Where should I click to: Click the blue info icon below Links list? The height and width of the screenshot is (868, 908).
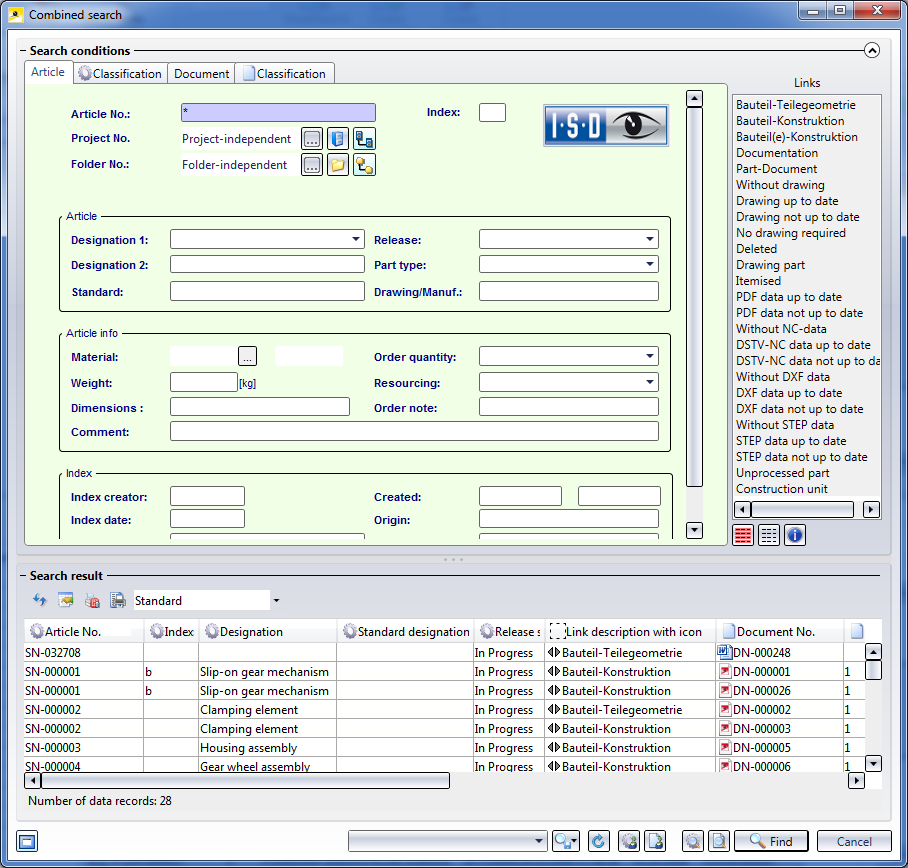794,535
